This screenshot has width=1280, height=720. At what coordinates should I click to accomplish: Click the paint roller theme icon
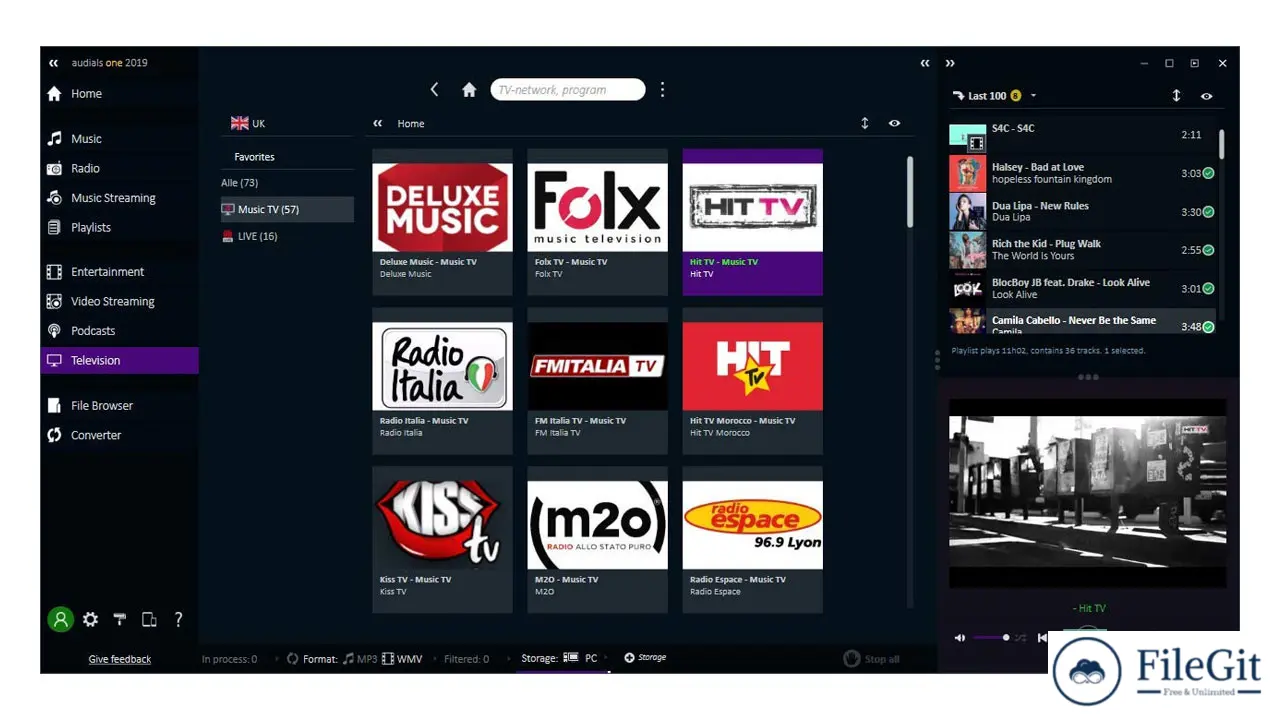119,620
